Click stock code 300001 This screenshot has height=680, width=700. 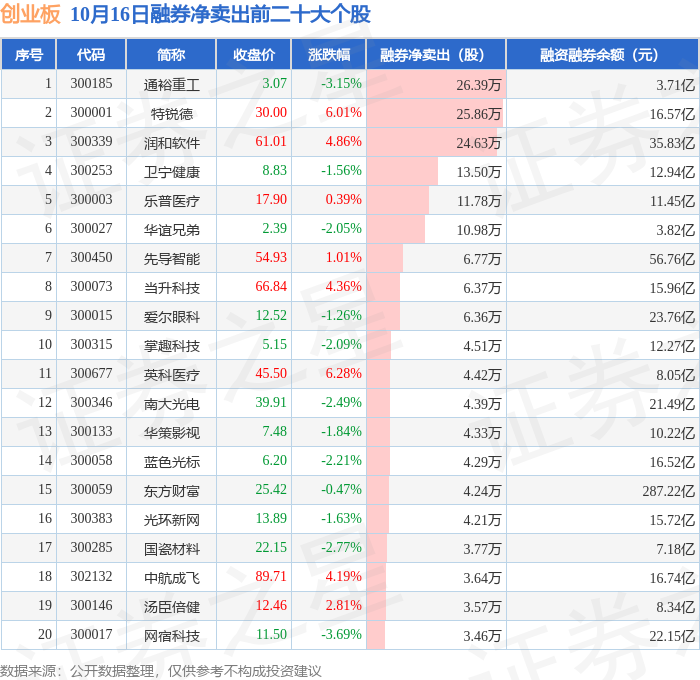[x=91, y=113]
